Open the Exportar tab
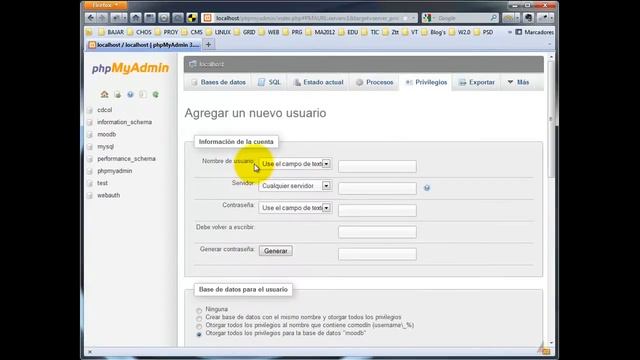Viewport: 640px width, 360px height. tap(477, 82)
